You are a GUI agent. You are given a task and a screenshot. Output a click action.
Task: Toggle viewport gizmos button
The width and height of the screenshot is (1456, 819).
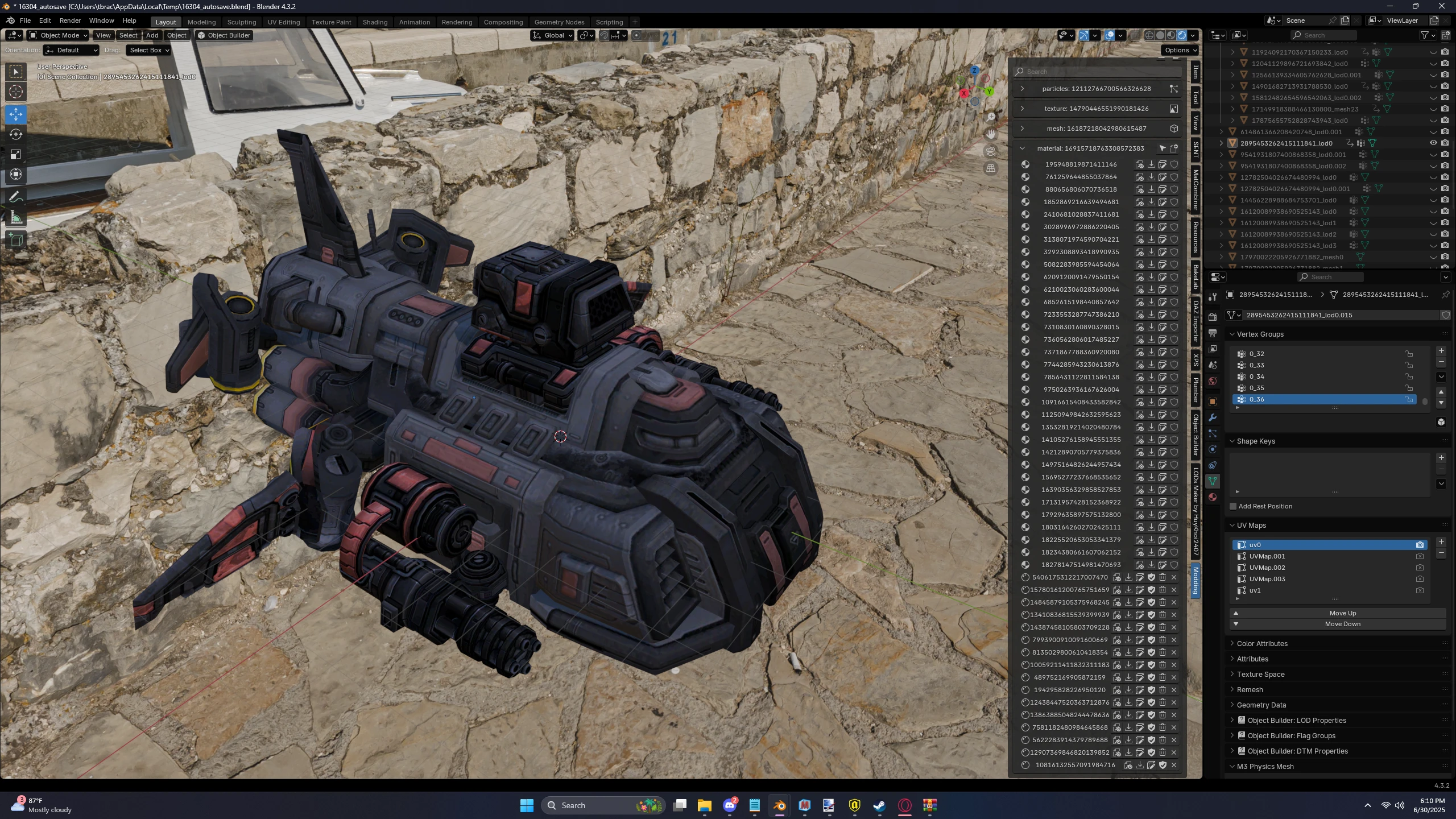click(x=1084, y=35)
